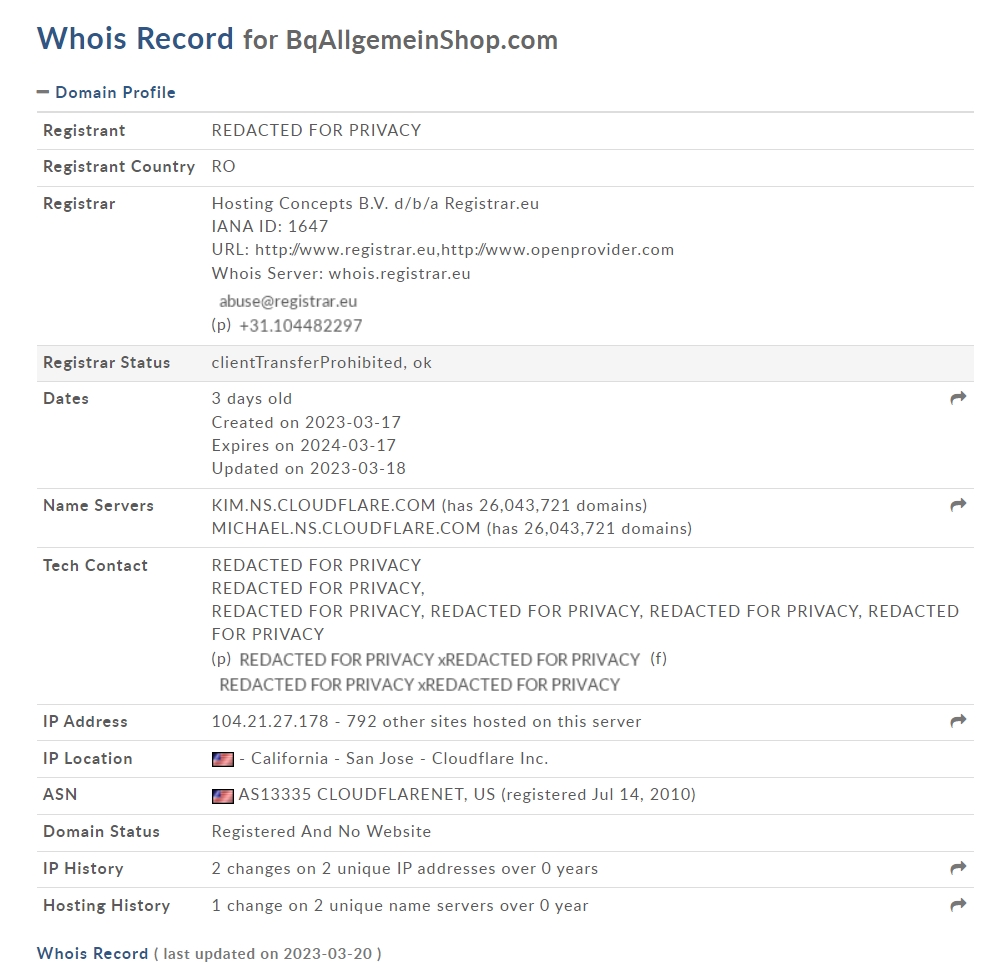Click the IP History row arrow icon
The width and height of the screenshot is (1000, 970).
pyautogui.click(x=958, y=868)
